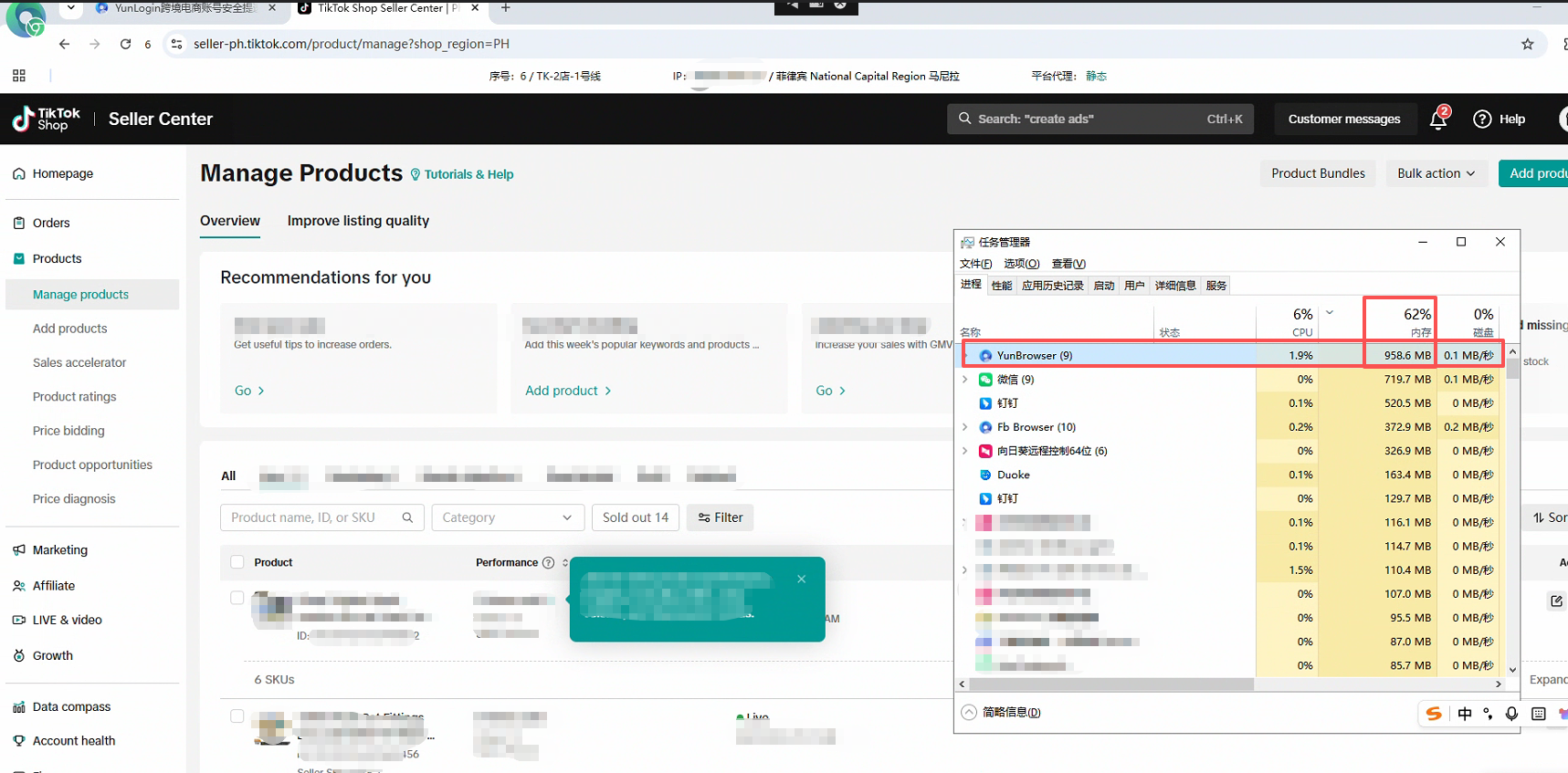Open the 选项(O) menu in Task Manager

[x=1021, y=264]
